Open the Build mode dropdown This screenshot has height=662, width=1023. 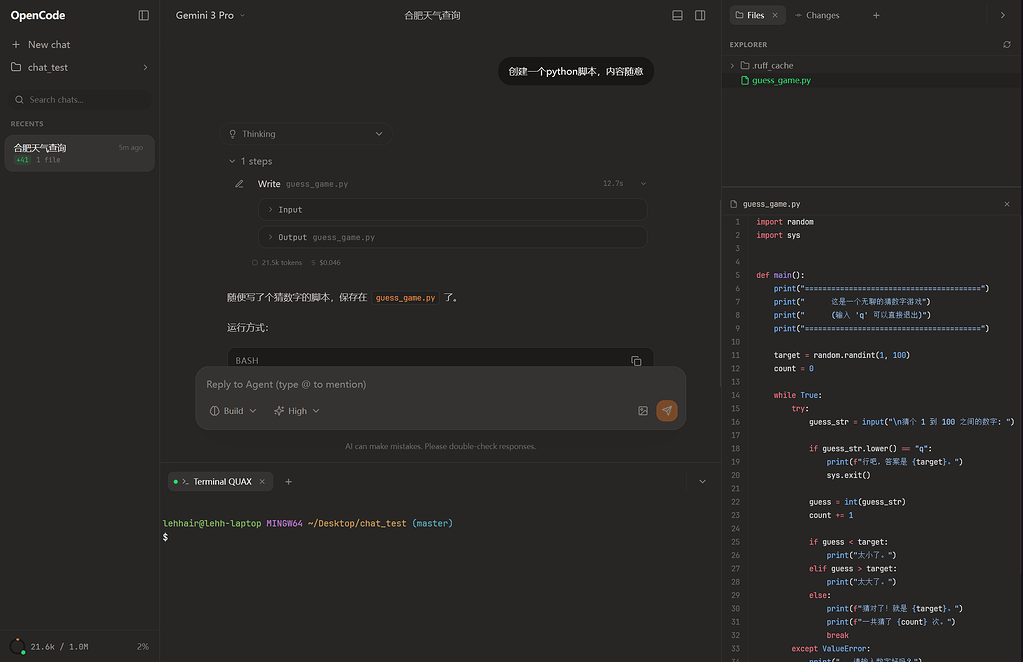[x=233, y=411]
